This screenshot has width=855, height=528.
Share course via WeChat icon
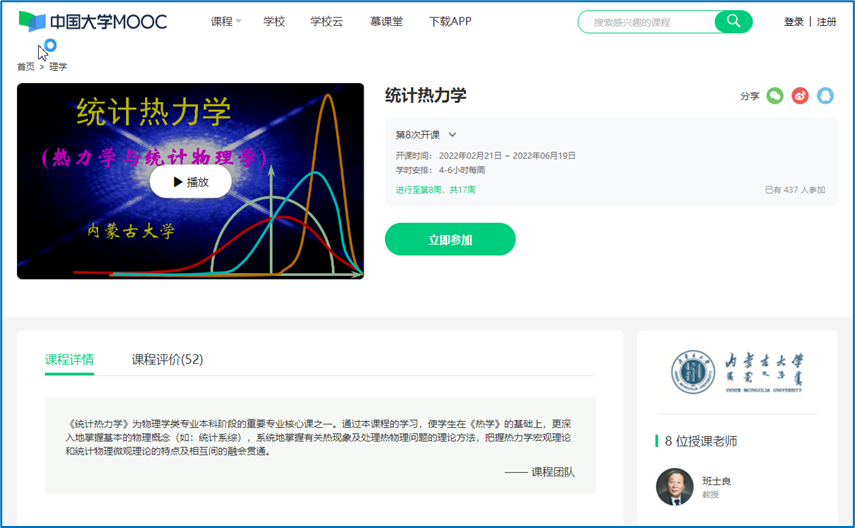775,96
